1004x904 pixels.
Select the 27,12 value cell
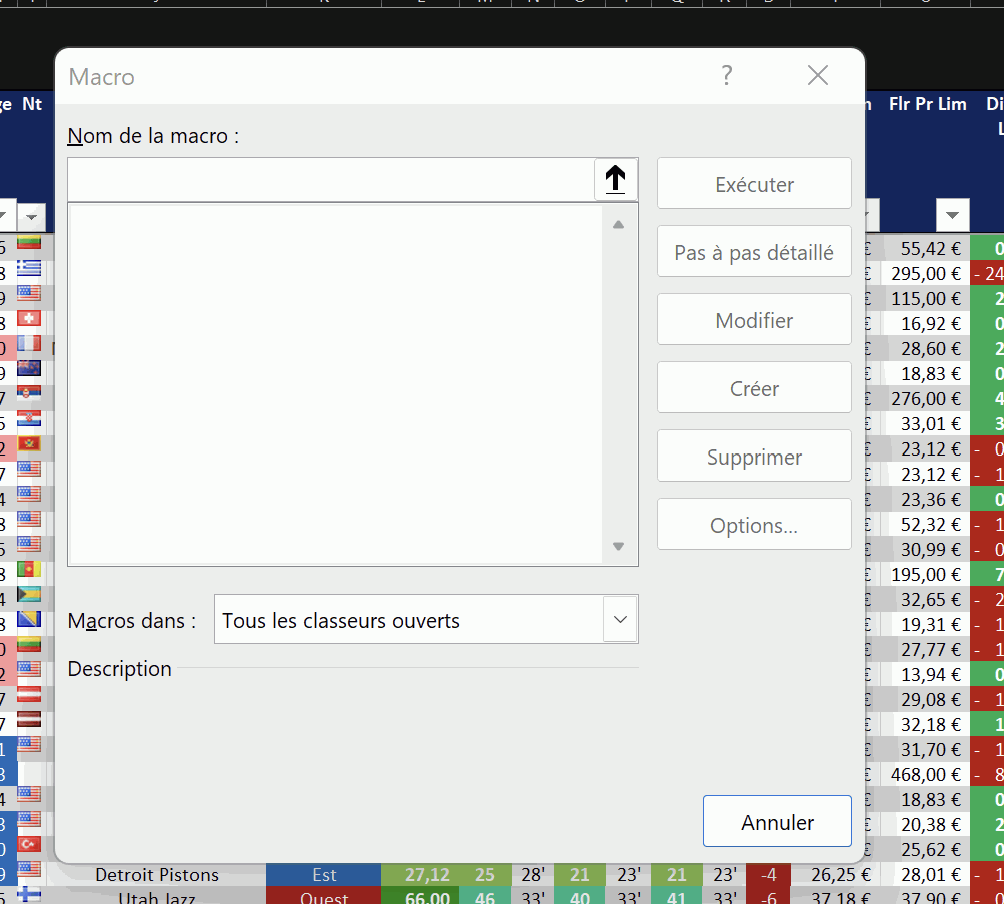[421, 875]
